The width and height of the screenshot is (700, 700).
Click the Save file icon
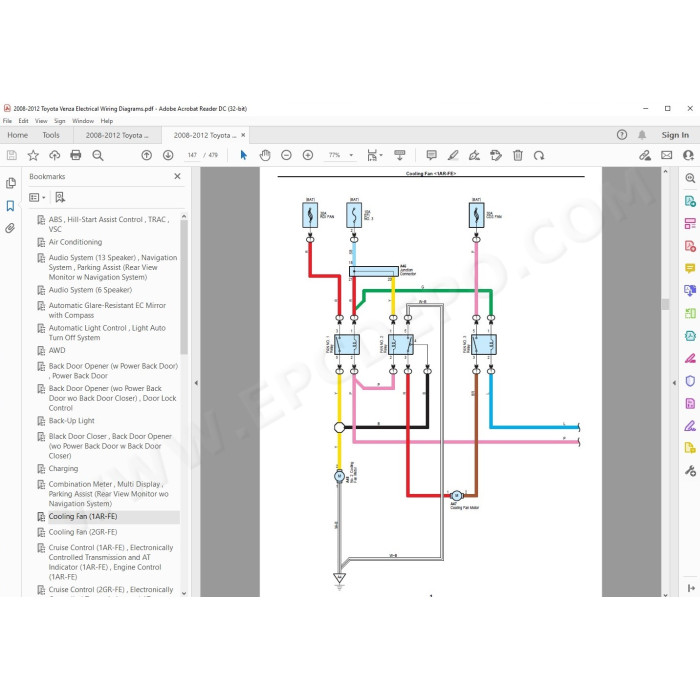pyautogui.click(x=12, y=155)
